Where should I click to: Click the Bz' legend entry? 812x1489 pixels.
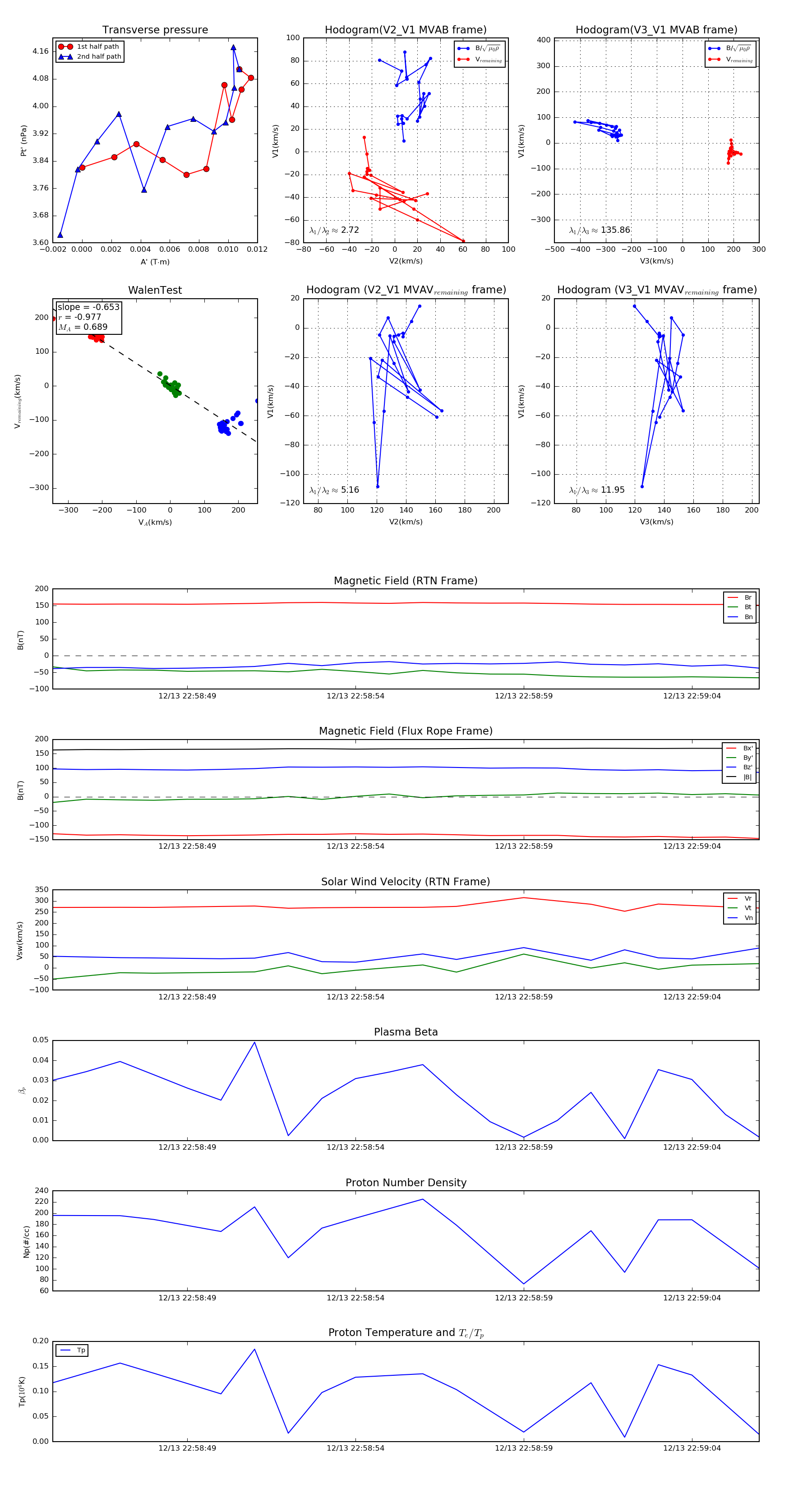[x=740, y=767]
